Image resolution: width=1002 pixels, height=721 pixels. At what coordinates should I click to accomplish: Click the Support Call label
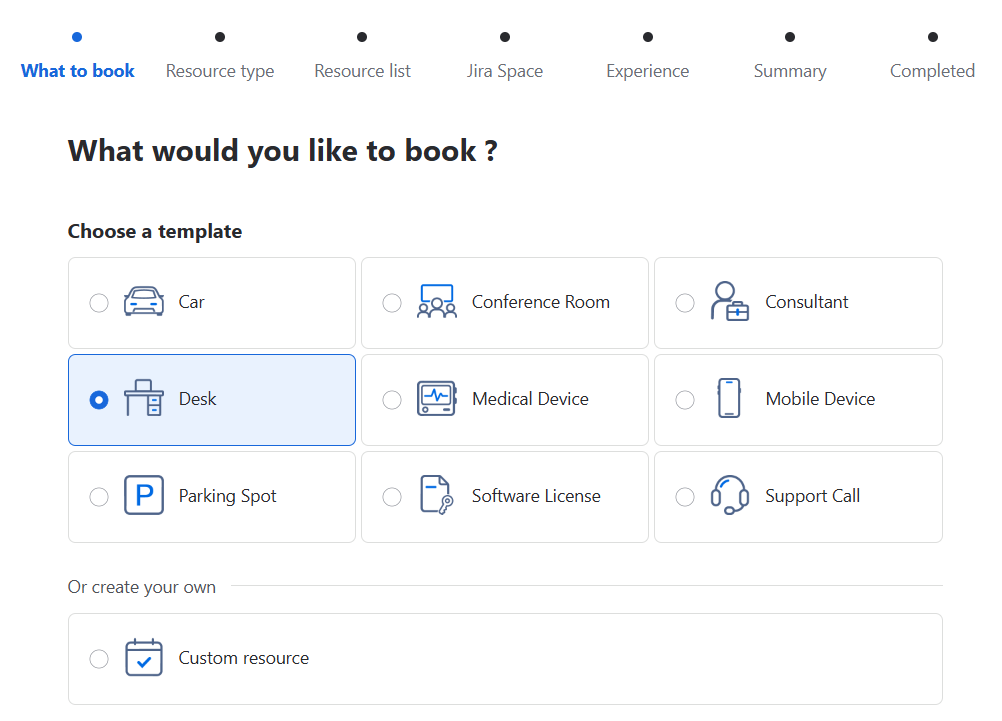813,496
